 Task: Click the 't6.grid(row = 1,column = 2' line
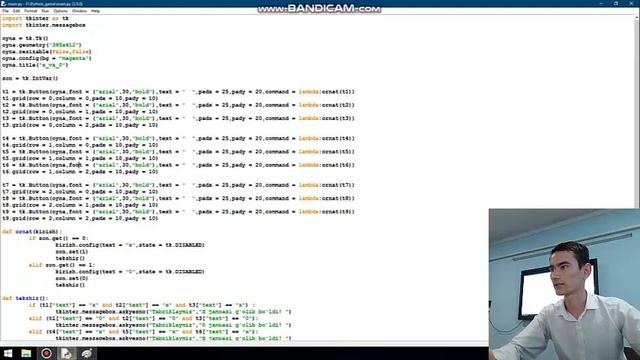point(80,172)
